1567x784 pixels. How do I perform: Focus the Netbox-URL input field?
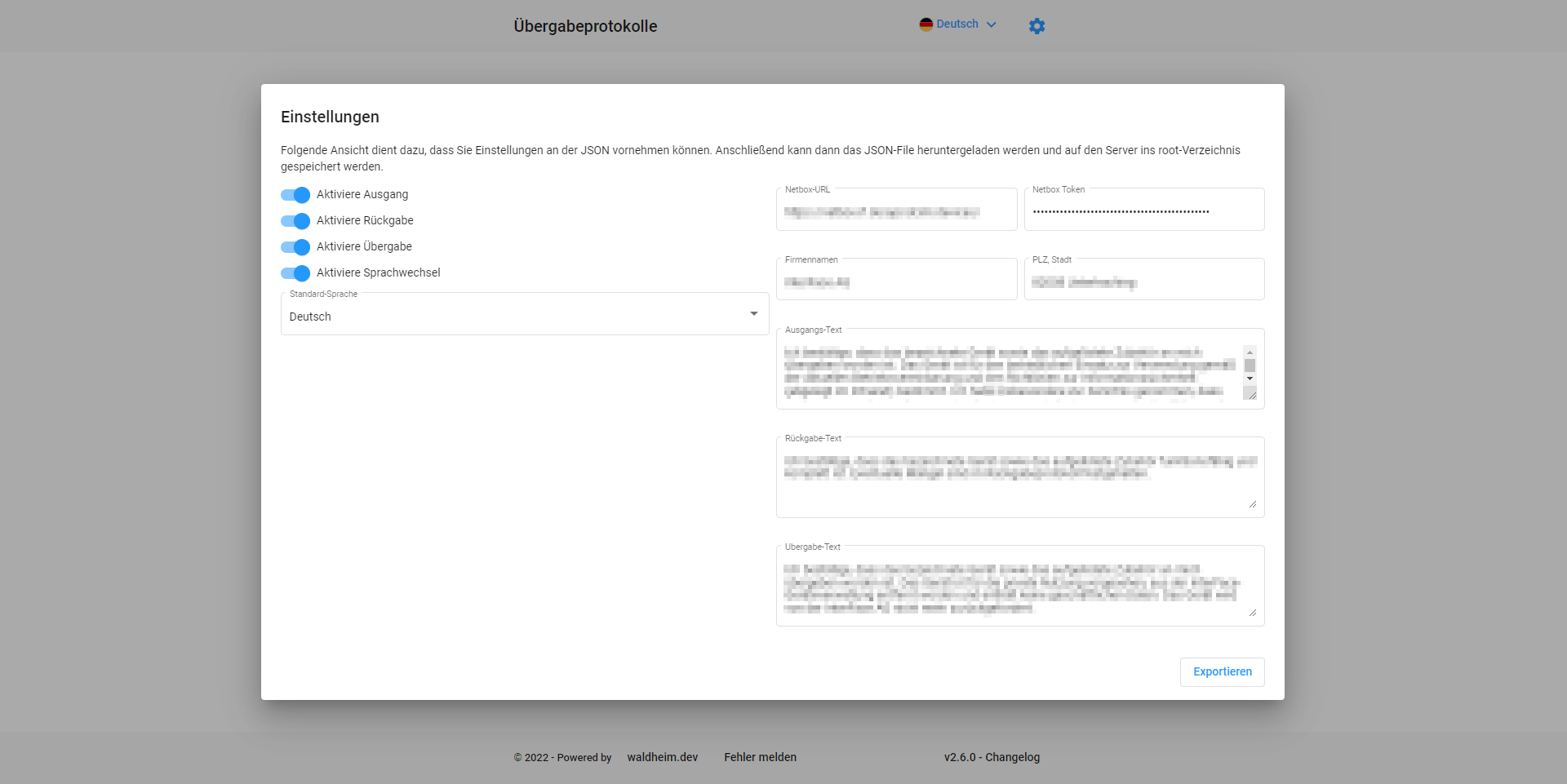click(x=896, y=212)
